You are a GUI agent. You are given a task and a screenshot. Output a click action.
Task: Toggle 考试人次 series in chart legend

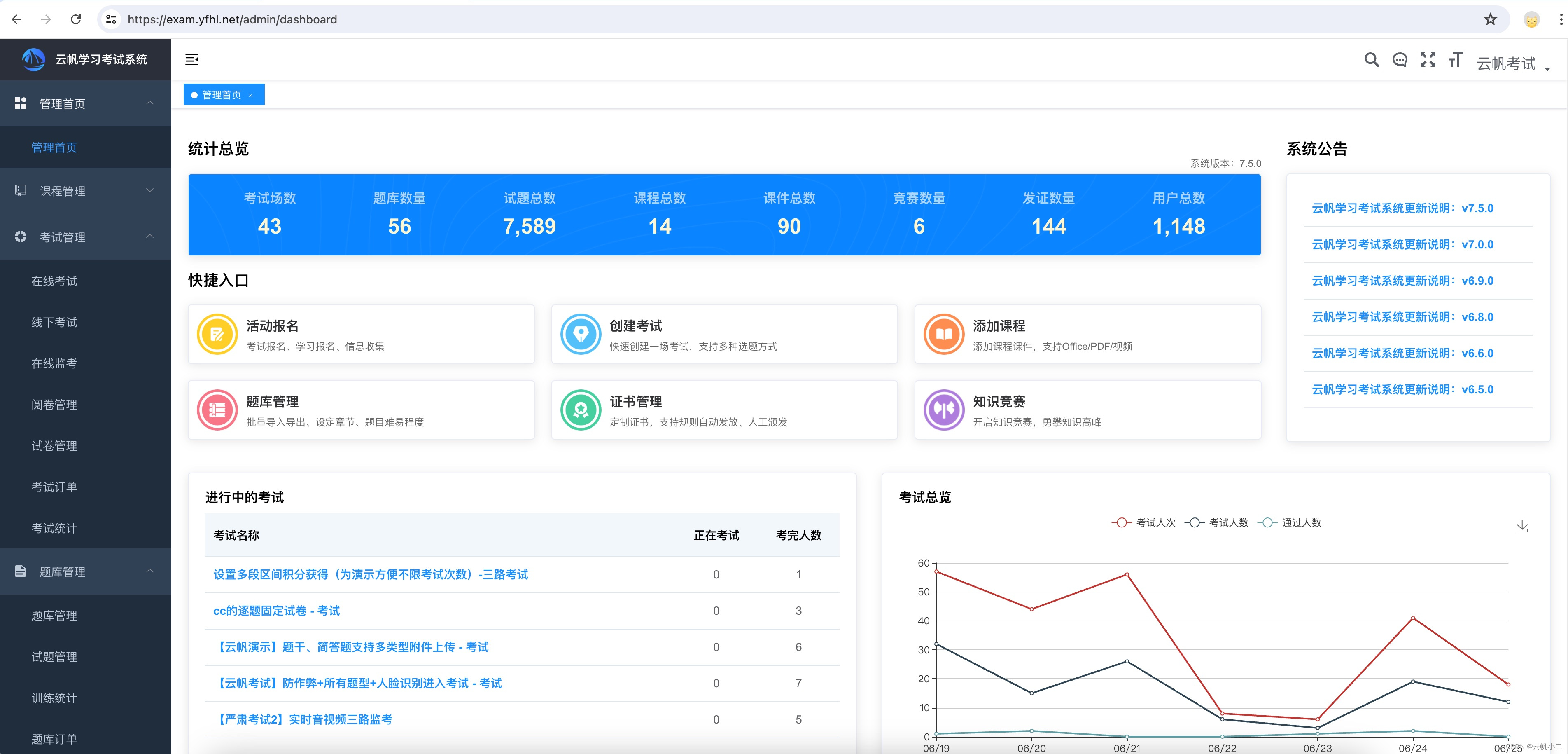1144,522
